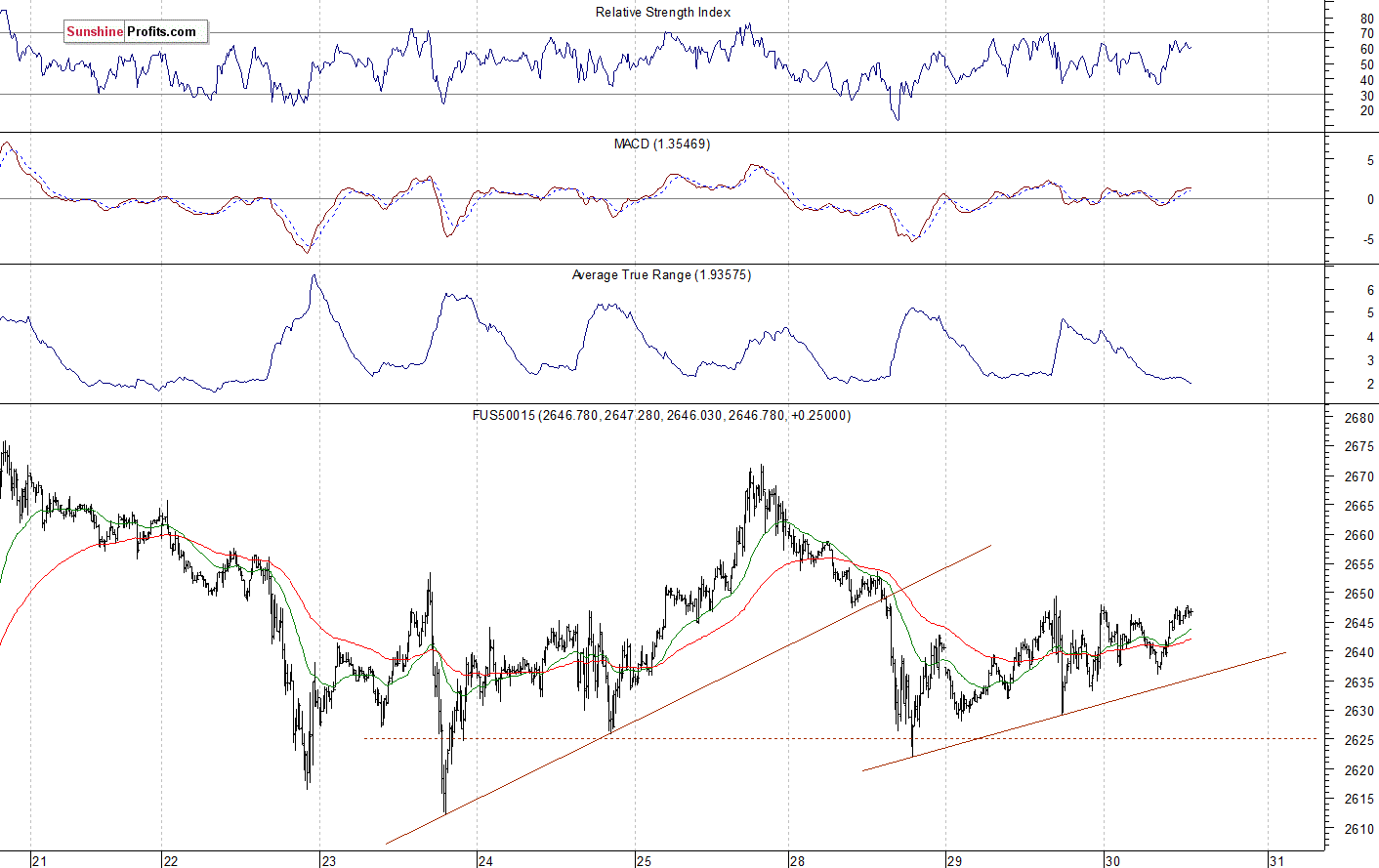The image size is (1379, 868).
Task: Click the MACD (1.35469) label
Action: pos(661,144)
